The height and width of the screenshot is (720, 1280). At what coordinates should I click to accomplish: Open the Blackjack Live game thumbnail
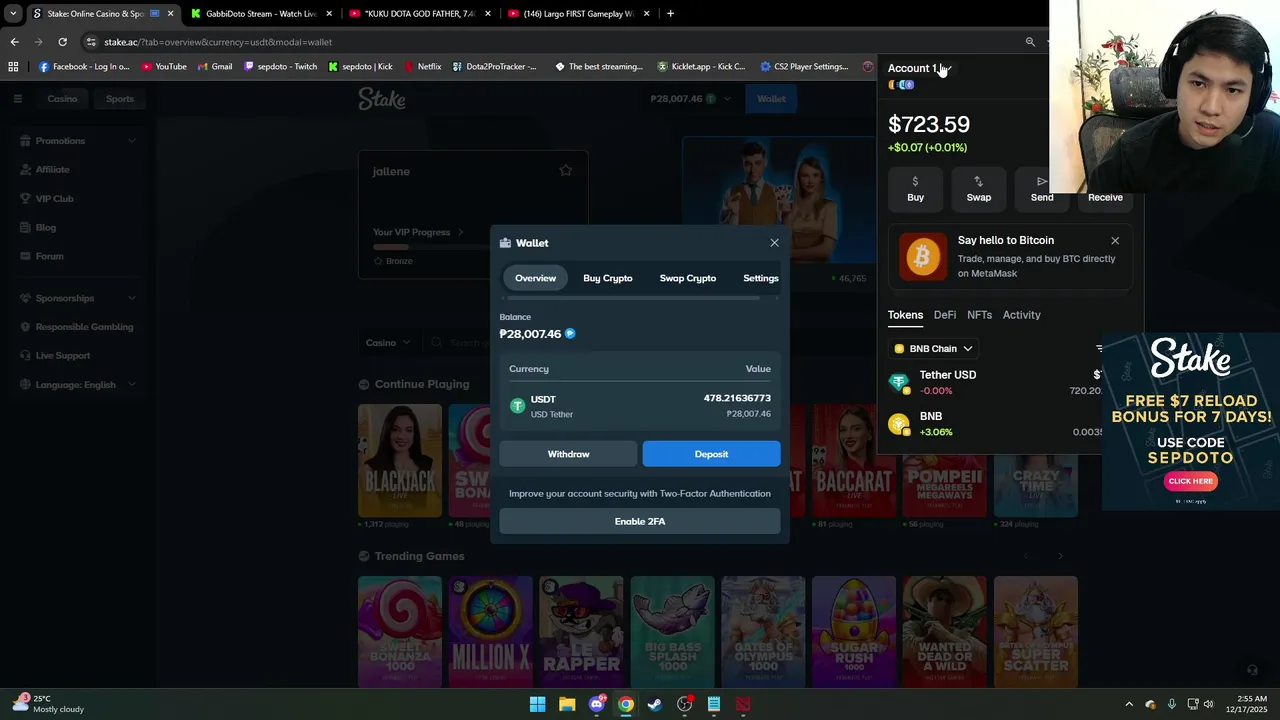(400, 461)
